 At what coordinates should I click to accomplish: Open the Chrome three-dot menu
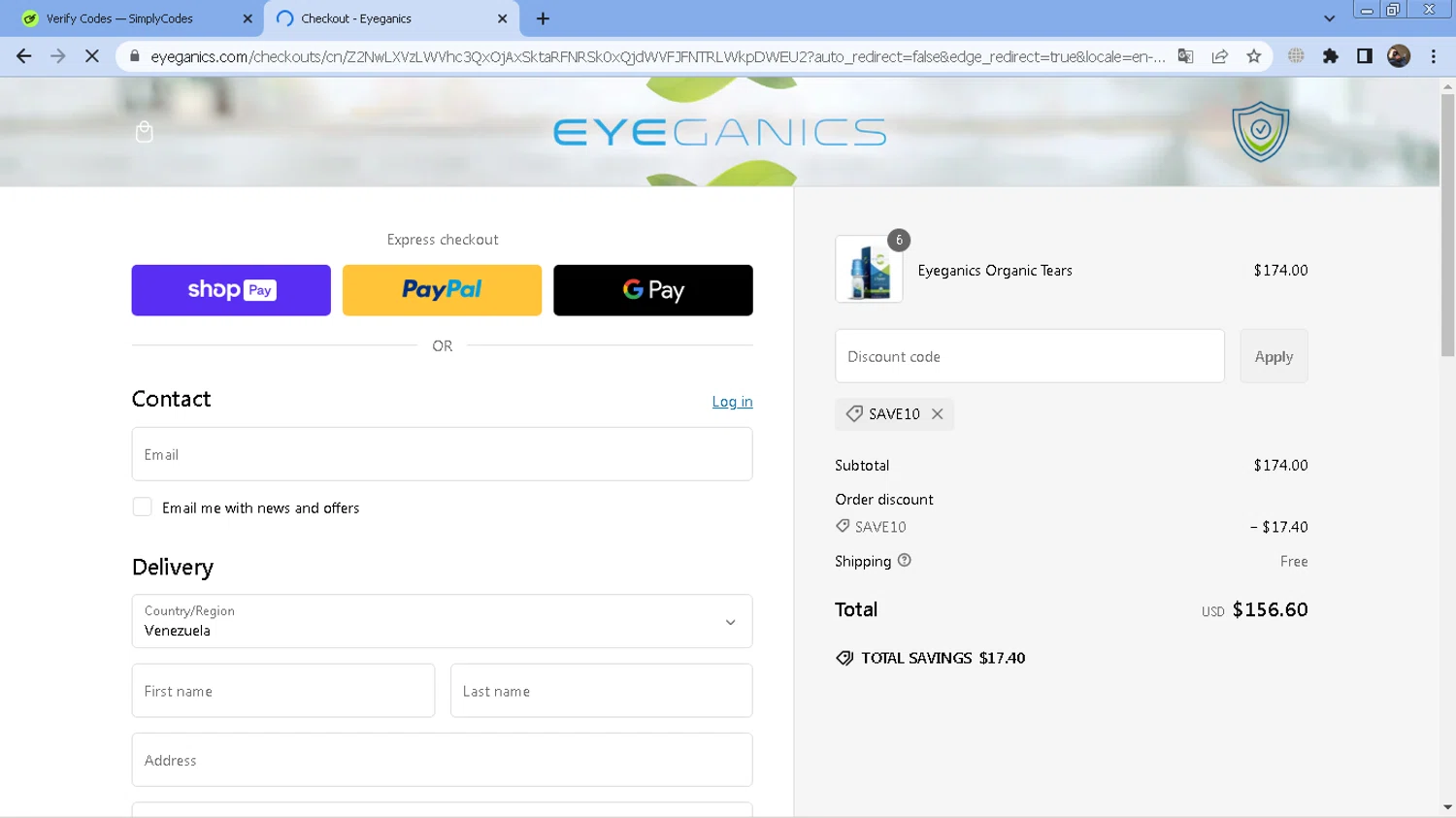coord(1434,56)
